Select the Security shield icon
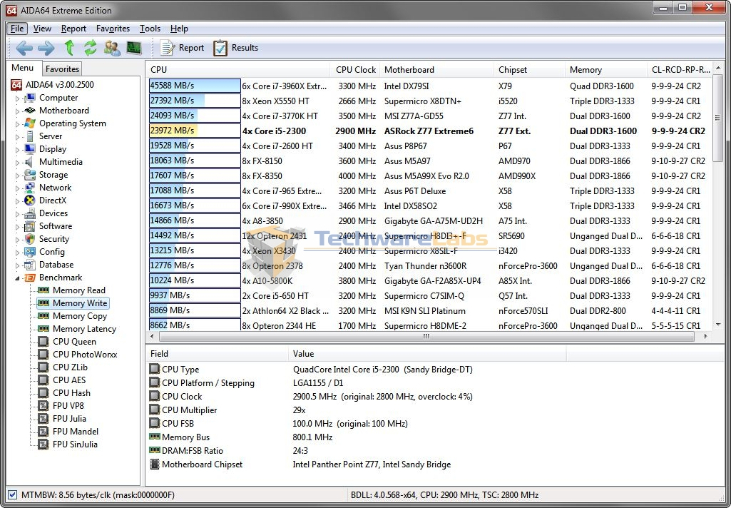The image size is (731, 508). click(30, 239)
